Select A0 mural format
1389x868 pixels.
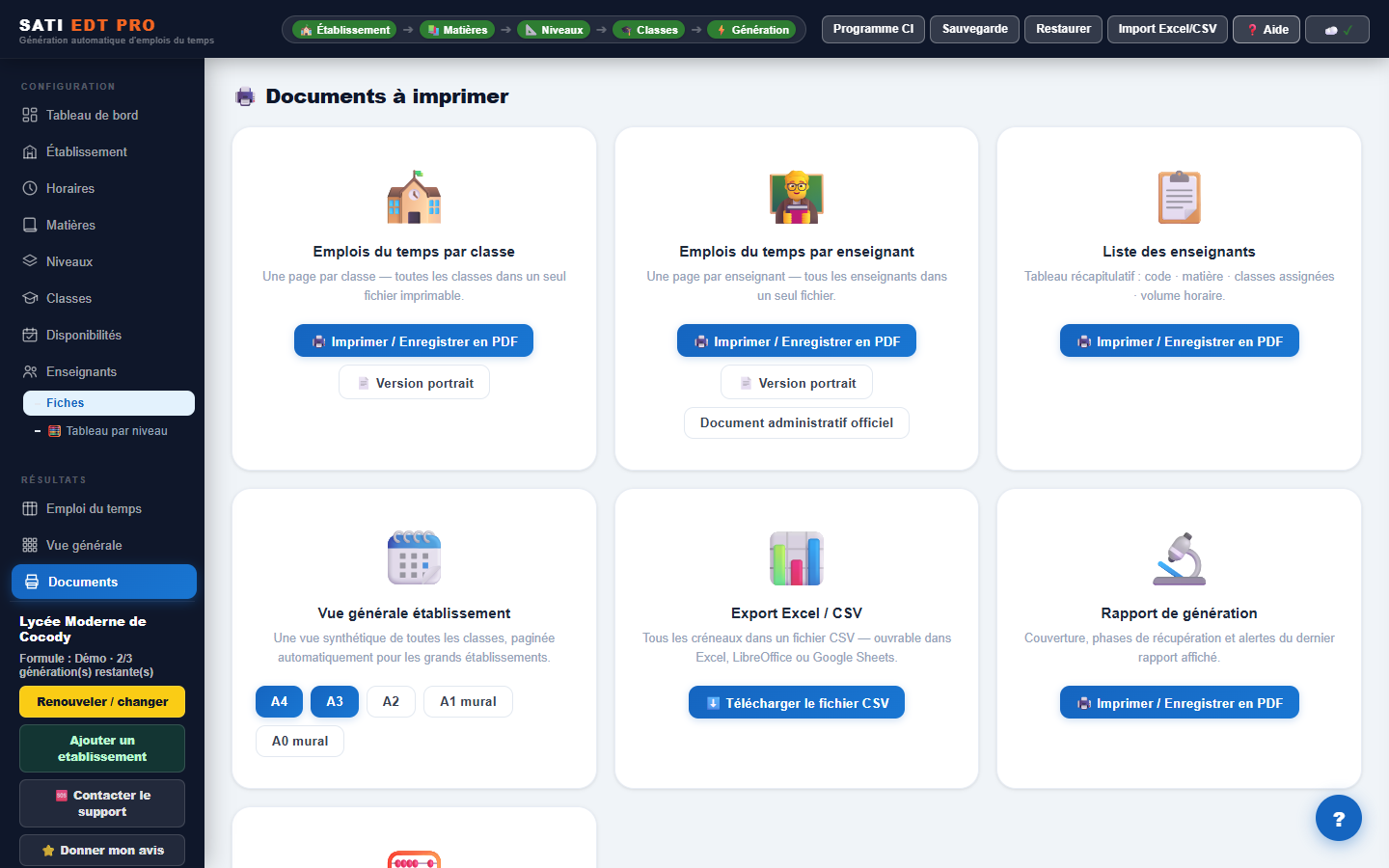[300, 741]
